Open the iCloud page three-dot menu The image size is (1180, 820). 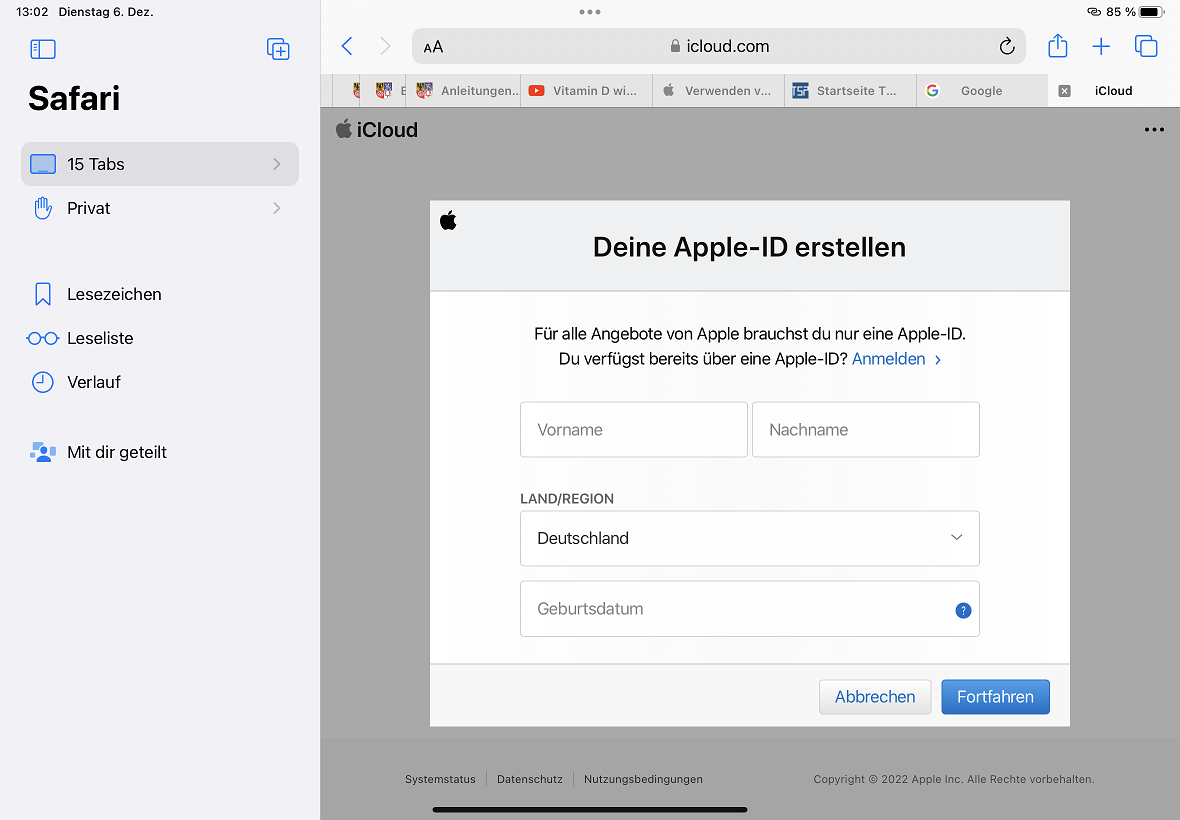click(x=1154, y=129)
